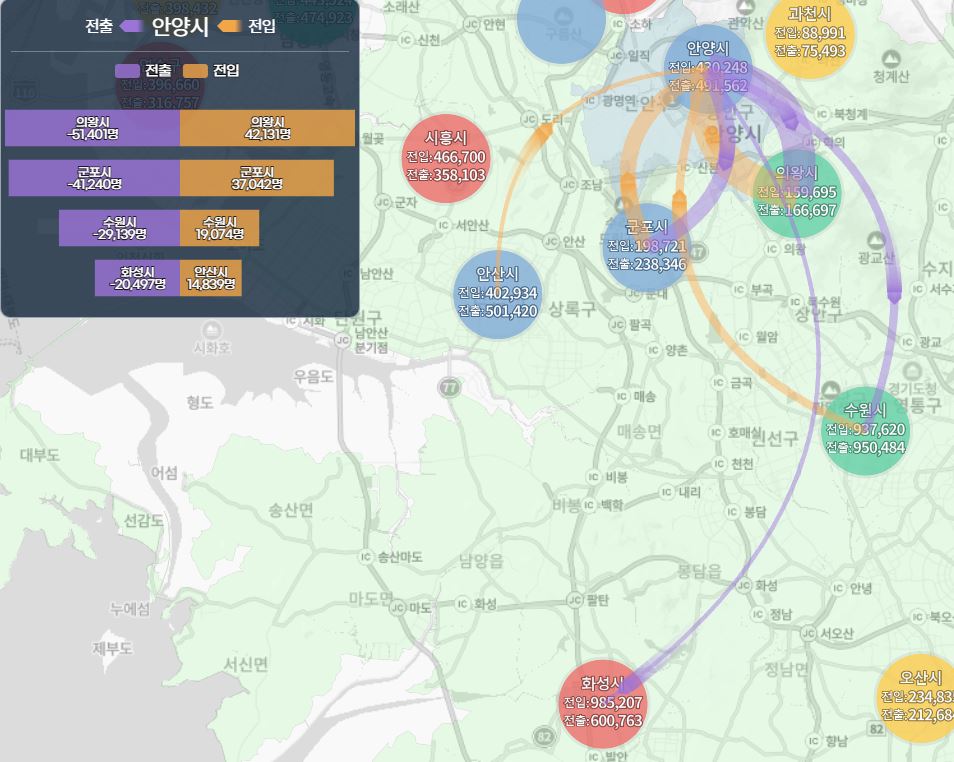
Task: Select the JC 조남 junction marker
Action: pos(569,184)
